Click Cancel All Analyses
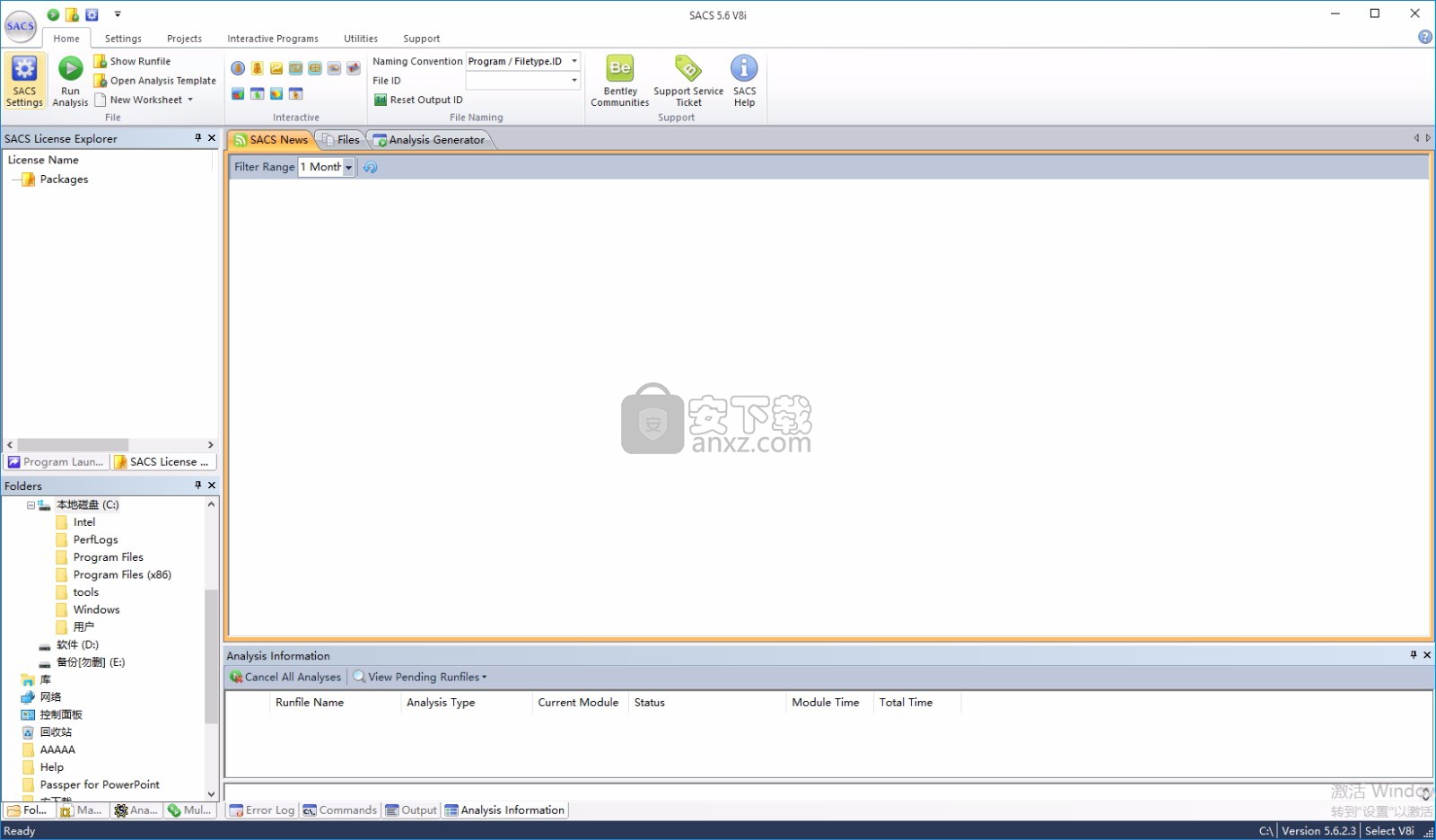 (x=285, y=678)
